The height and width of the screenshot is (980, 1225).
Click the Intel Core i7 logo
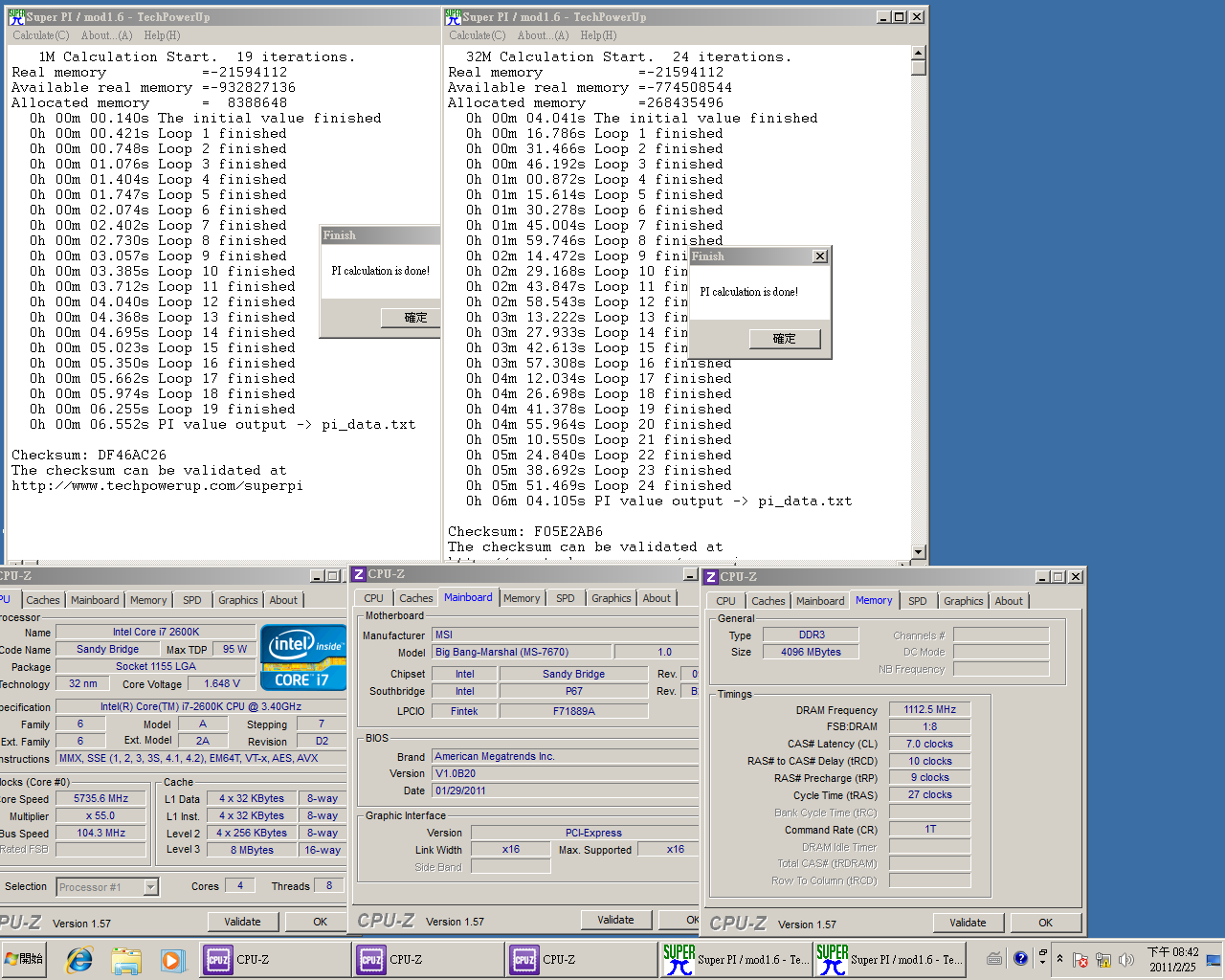tap(302, 657)
